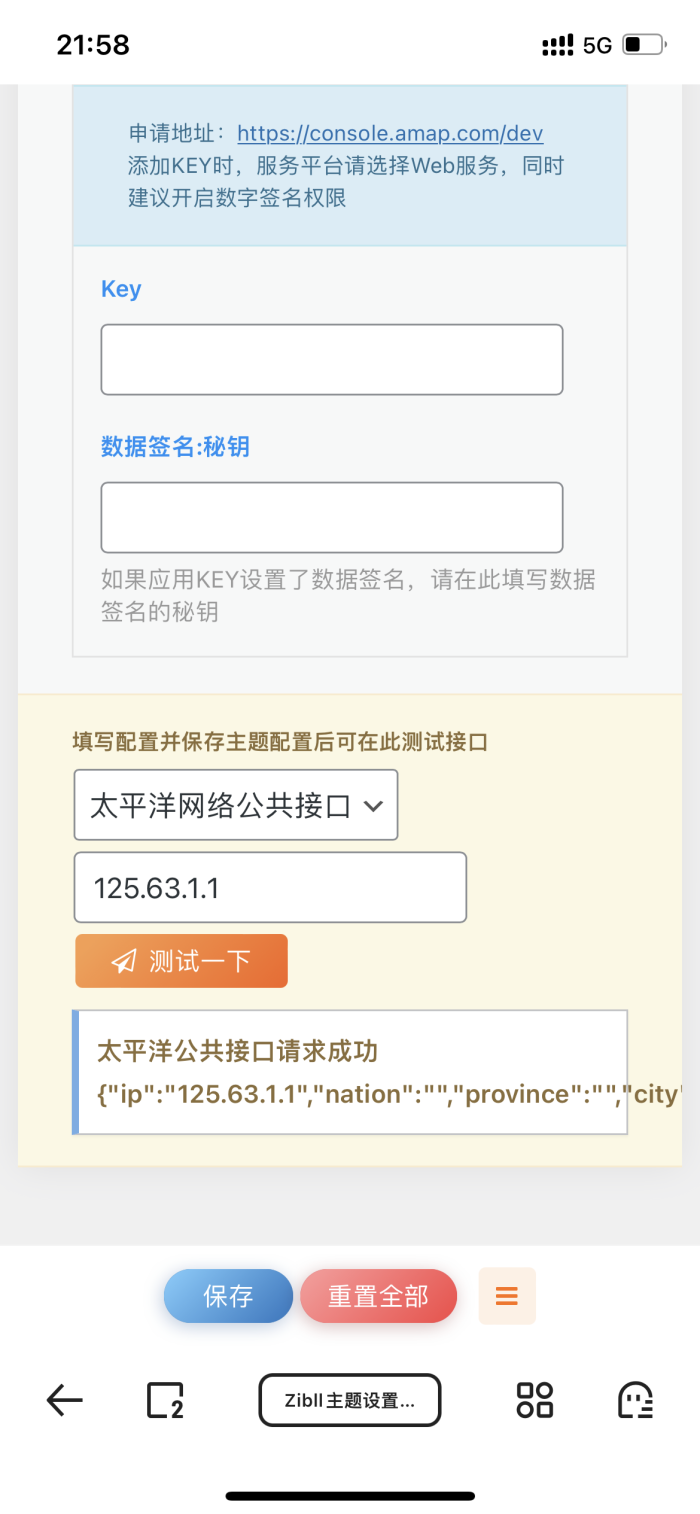This screenshot has height=1514, width=700.
Task: Navigate back using the arrow icon
Action: 63,1399
